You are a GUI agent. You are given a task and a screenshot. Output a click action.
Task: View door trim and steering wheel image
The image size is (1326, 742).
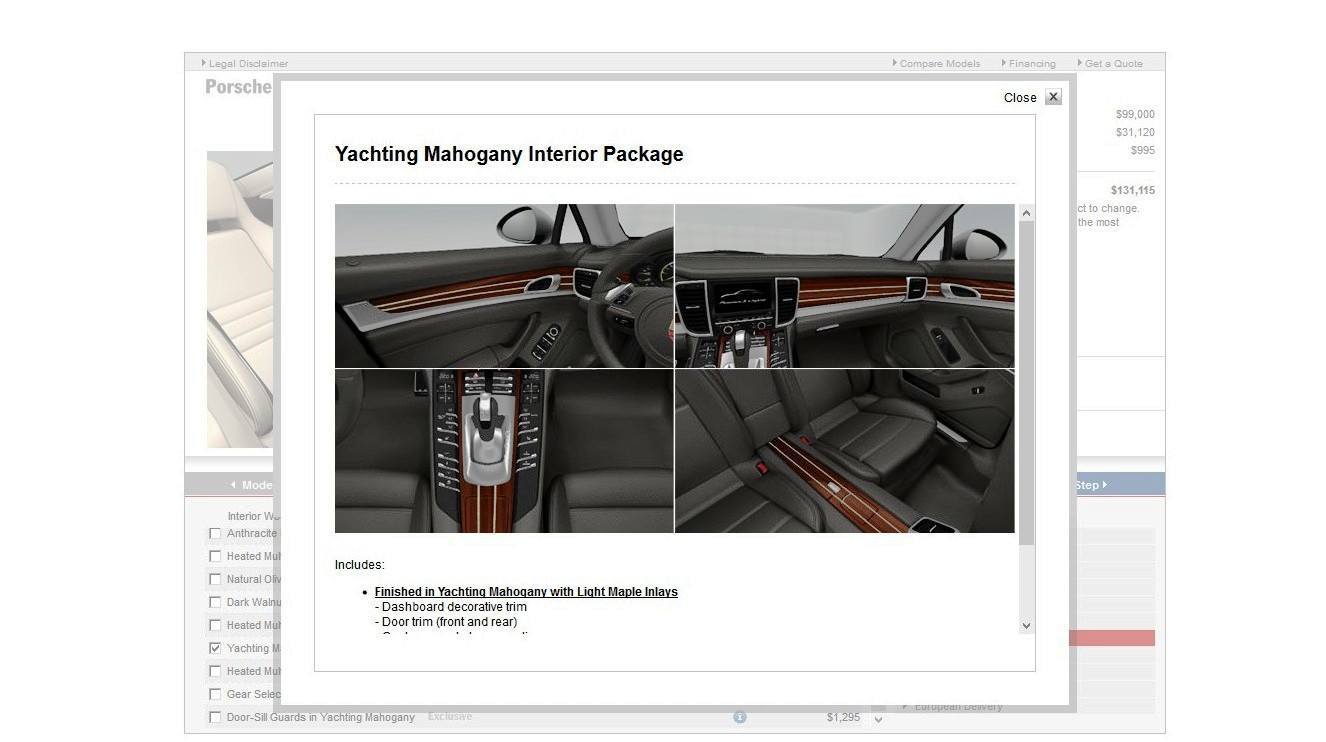pos(504,286)
